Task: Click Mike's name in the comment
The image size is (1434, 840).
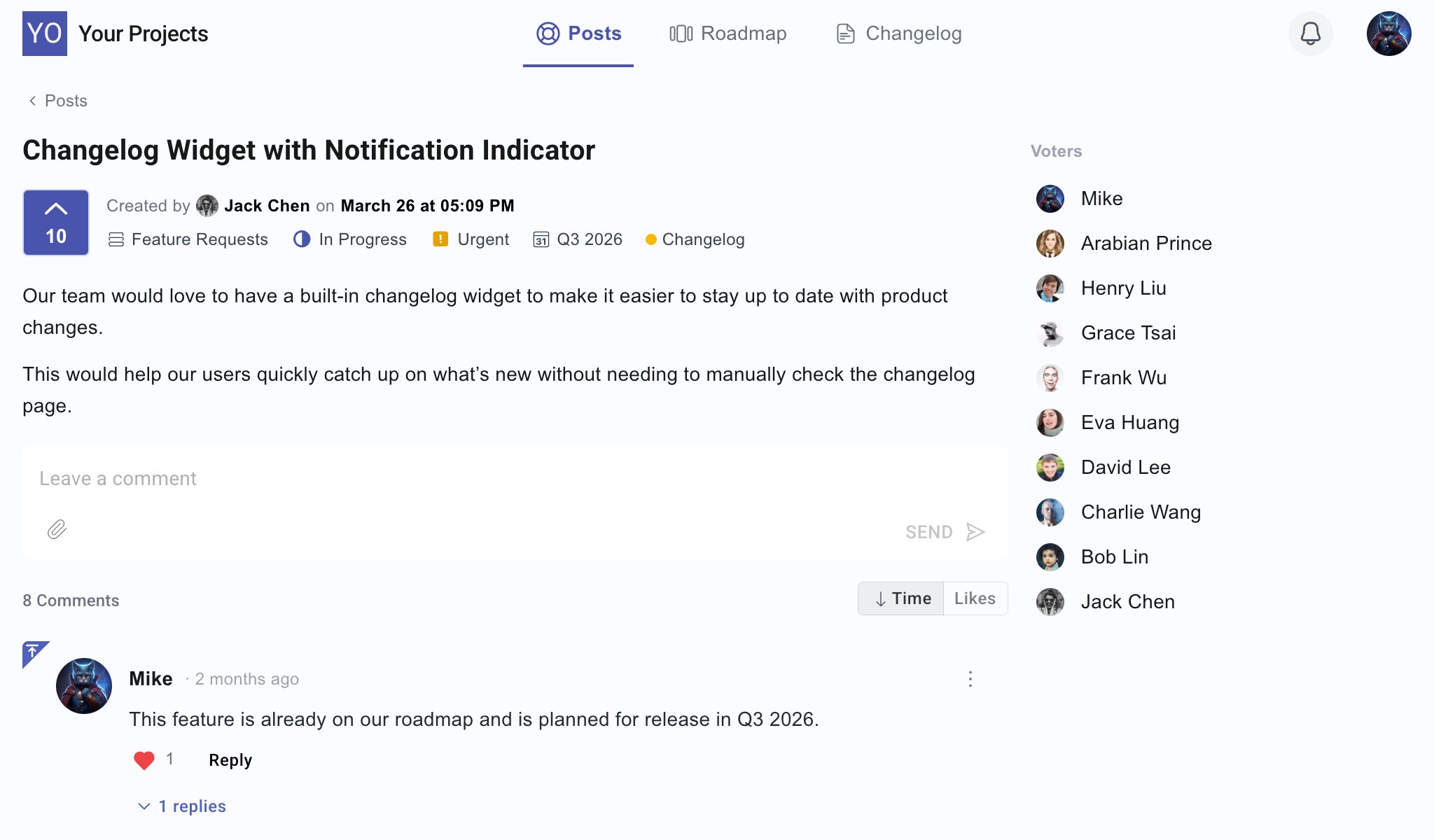Action: pyautogui.click(x=151, y=679)
